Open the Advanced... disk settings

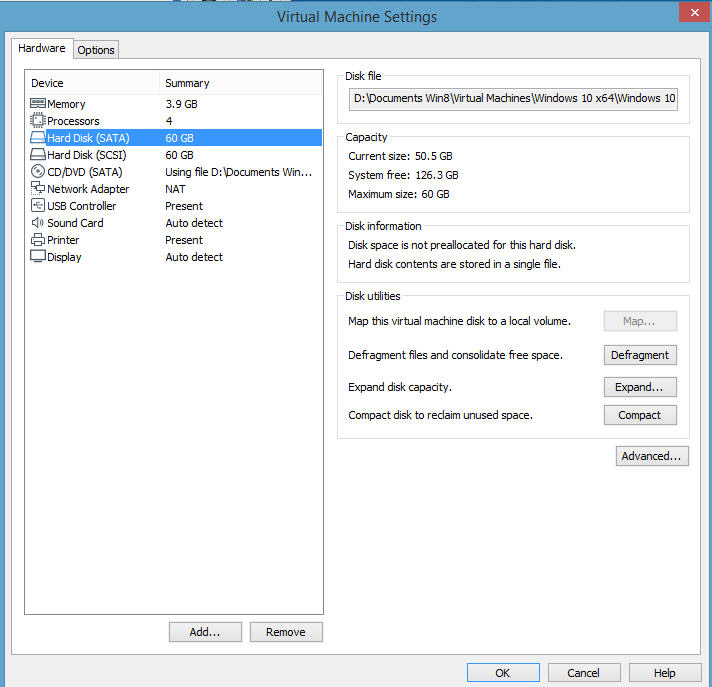pyautogui.click(x=652, y=456)
